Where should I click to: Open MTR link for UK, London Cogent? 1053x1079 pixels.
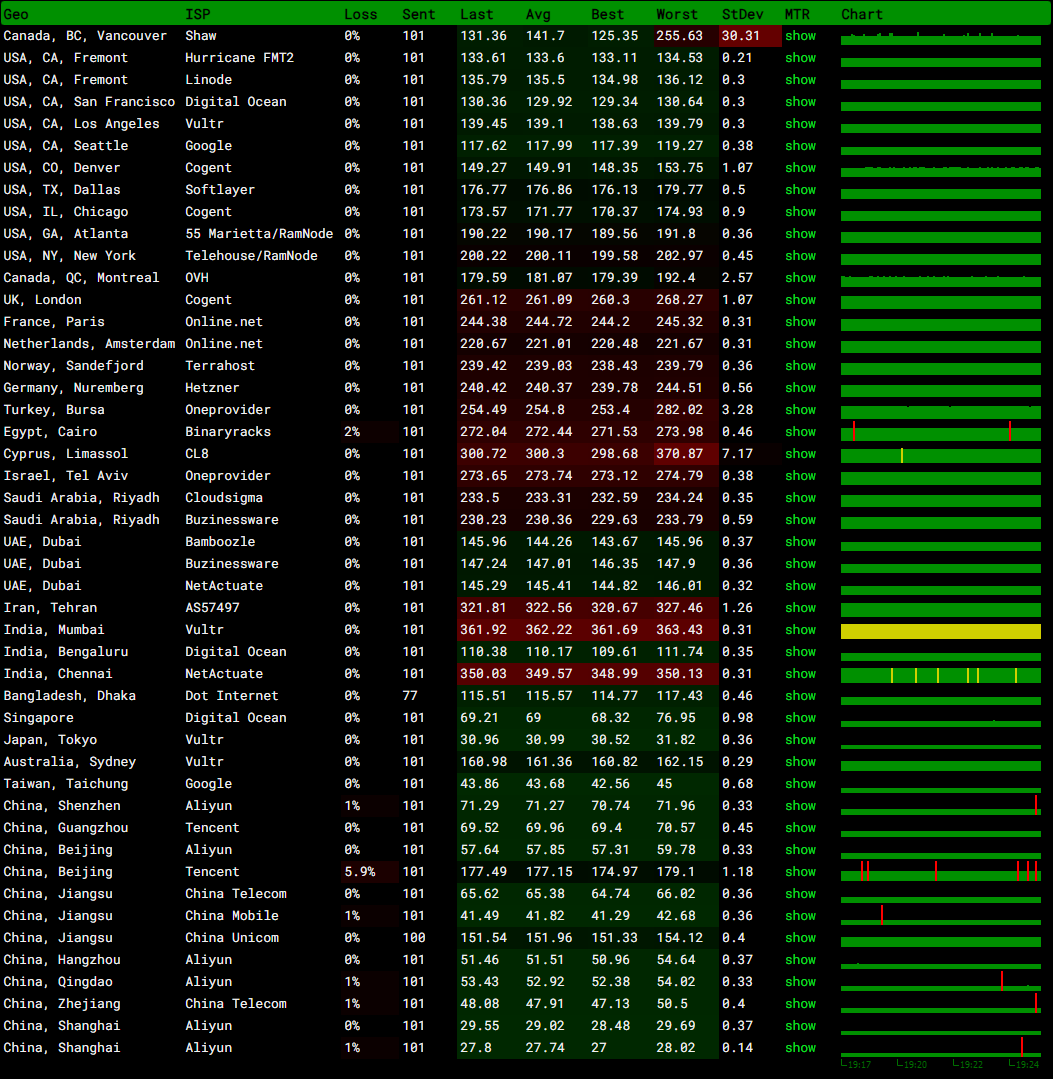pyautogui.click(x=800, y=300)
